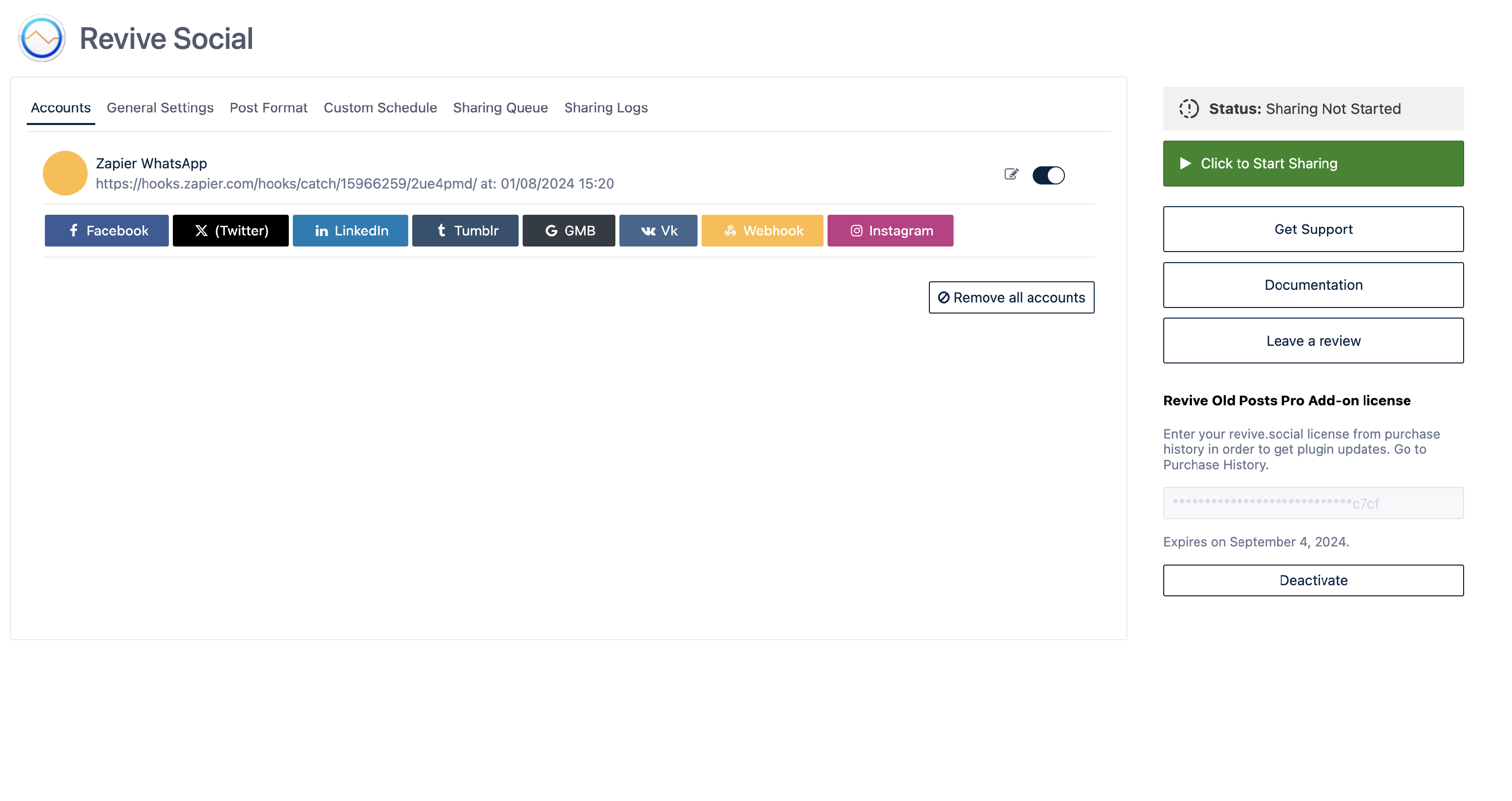Open the Custom Schedule tab
1512x801 pixels.
[380, 108]
